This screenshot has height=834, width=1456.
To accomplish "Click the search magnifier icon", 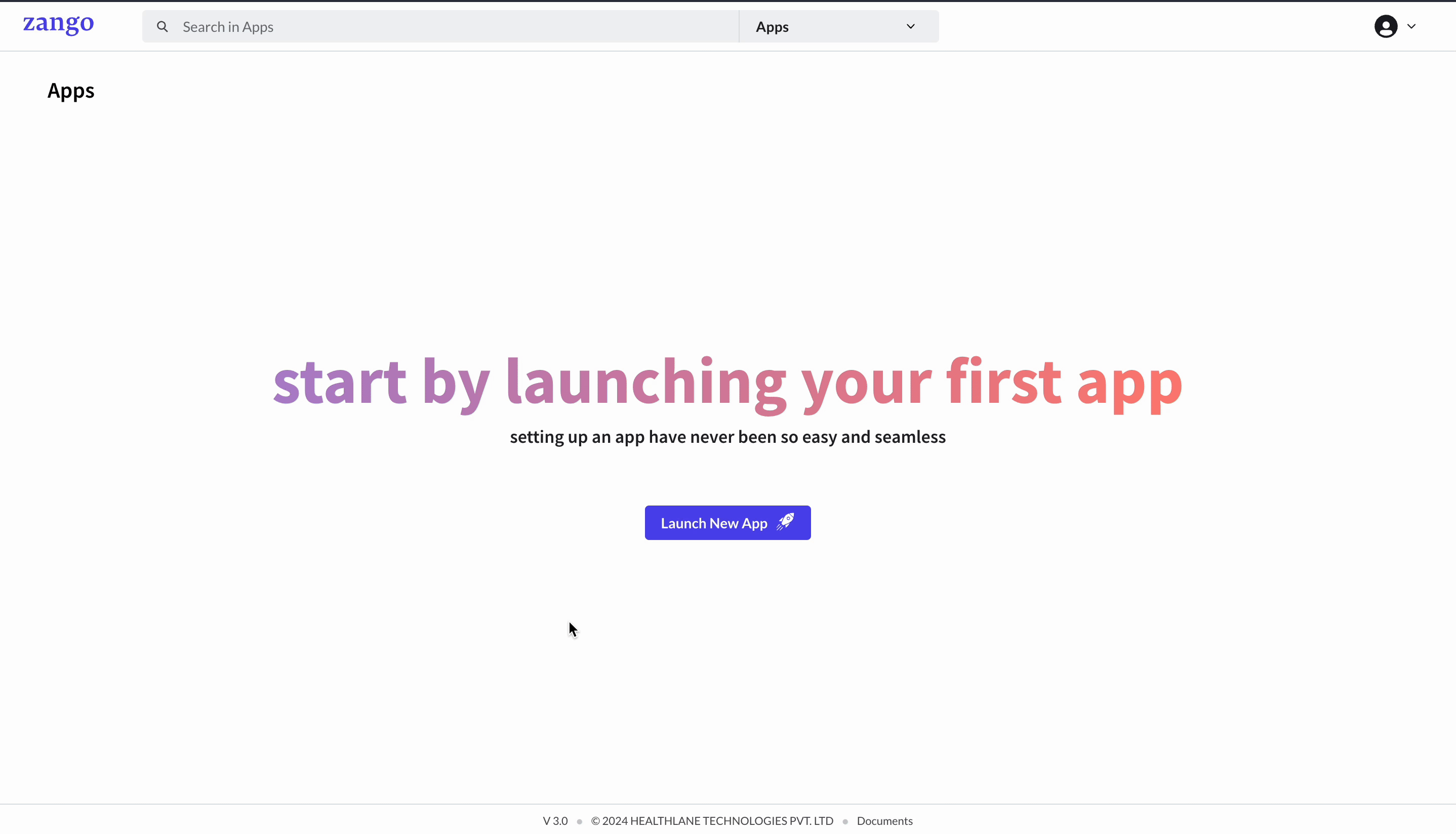I will coord(162,26).
